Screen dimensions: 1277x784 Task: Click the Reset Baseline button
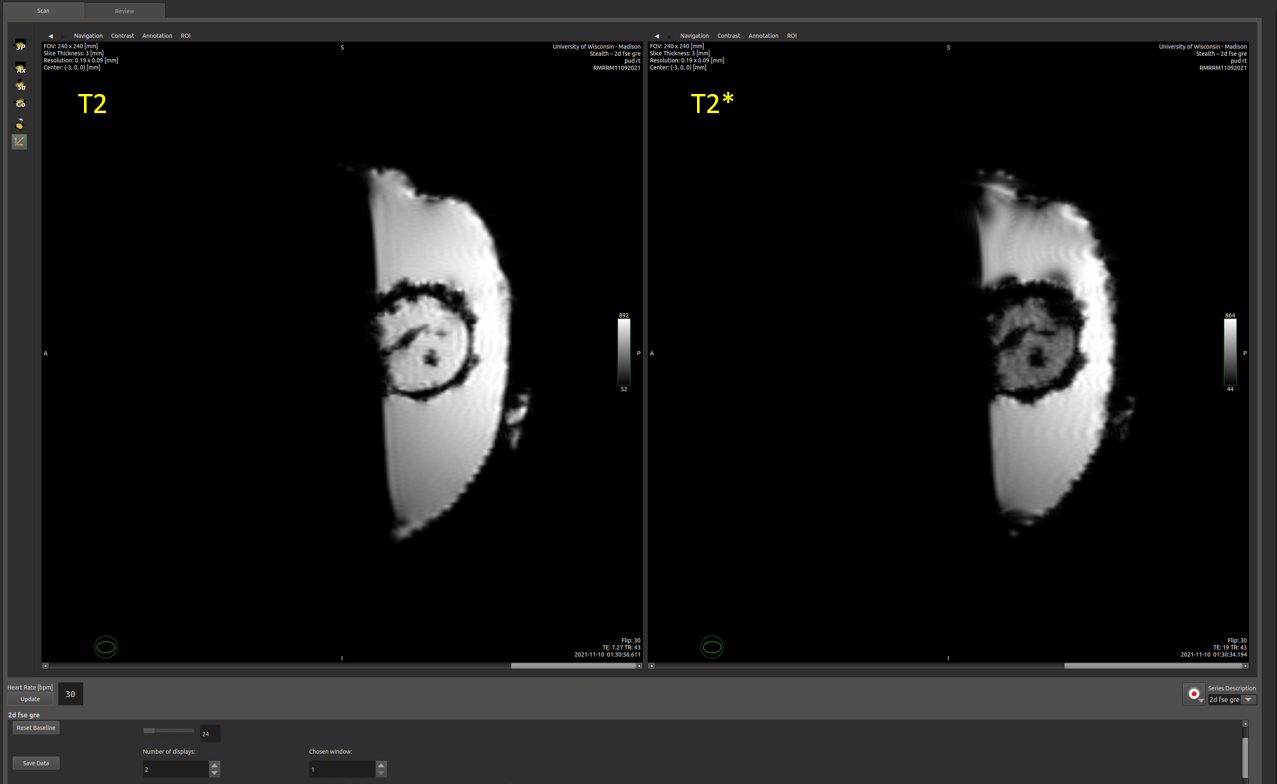pos(36,728)
